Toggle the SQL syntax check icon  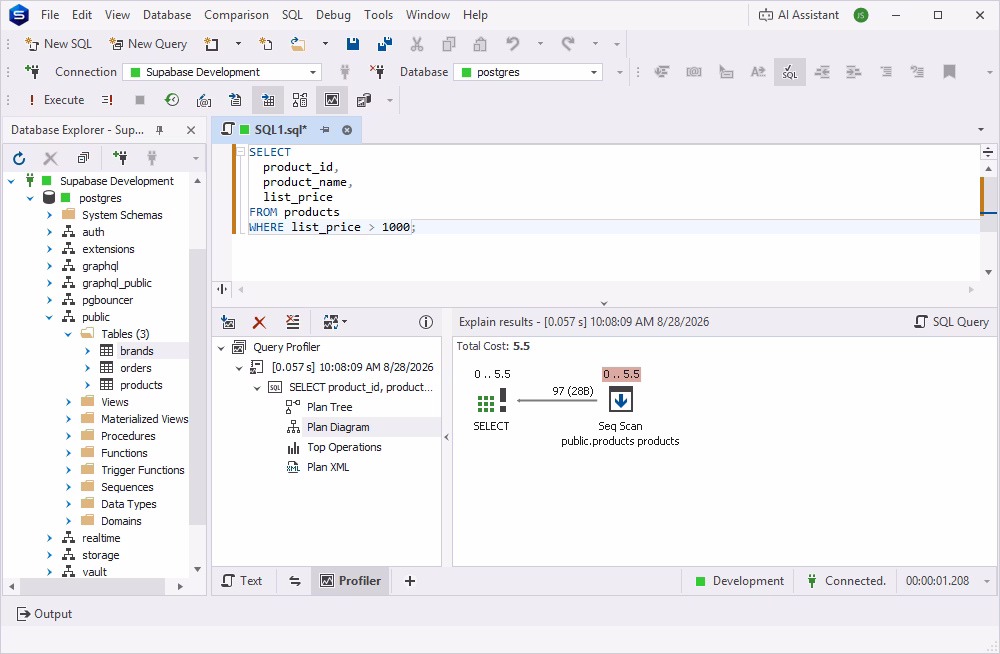(790, 72)
